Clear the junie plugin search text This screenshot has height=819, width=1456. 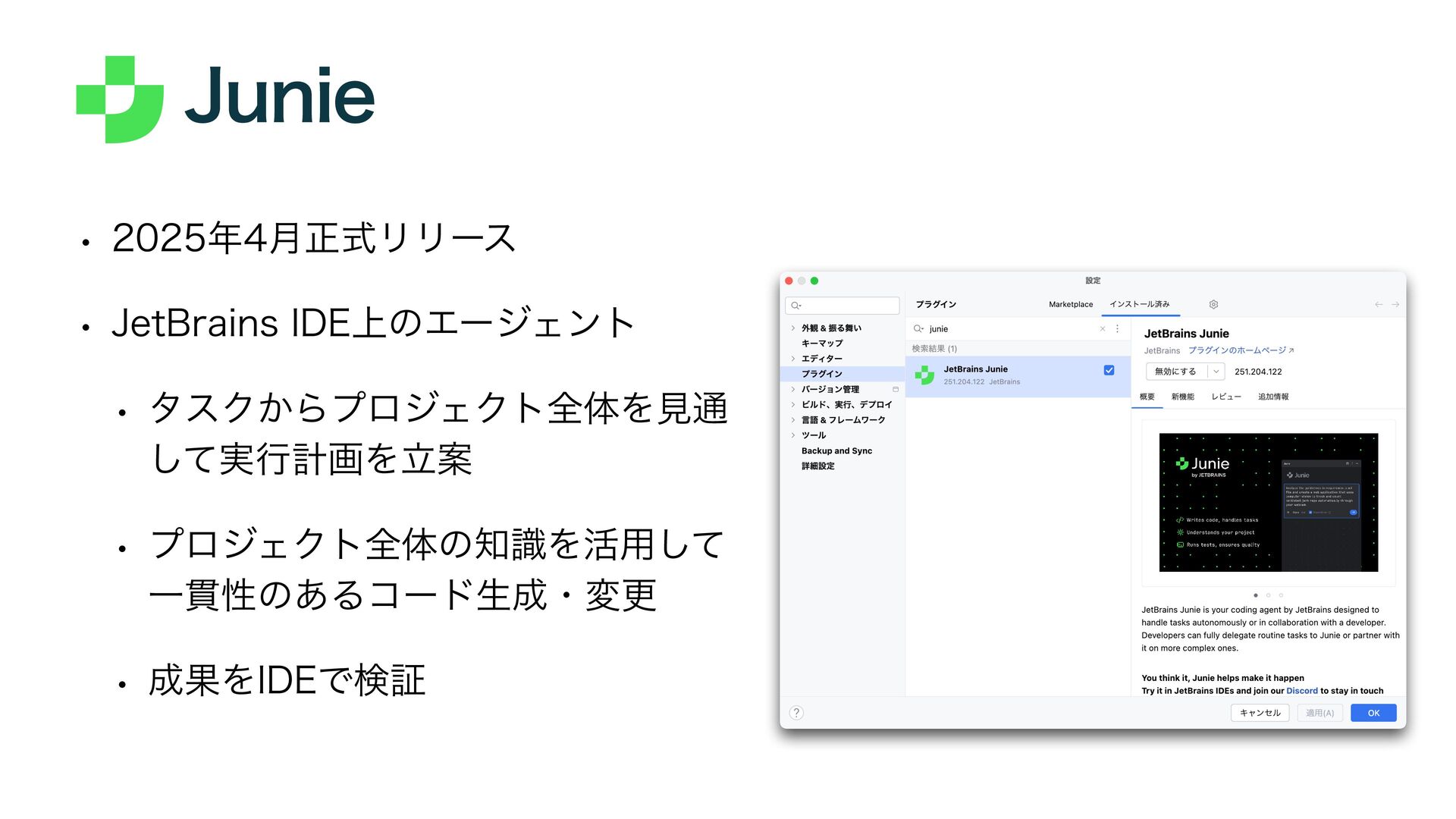tap(1103, 328)
